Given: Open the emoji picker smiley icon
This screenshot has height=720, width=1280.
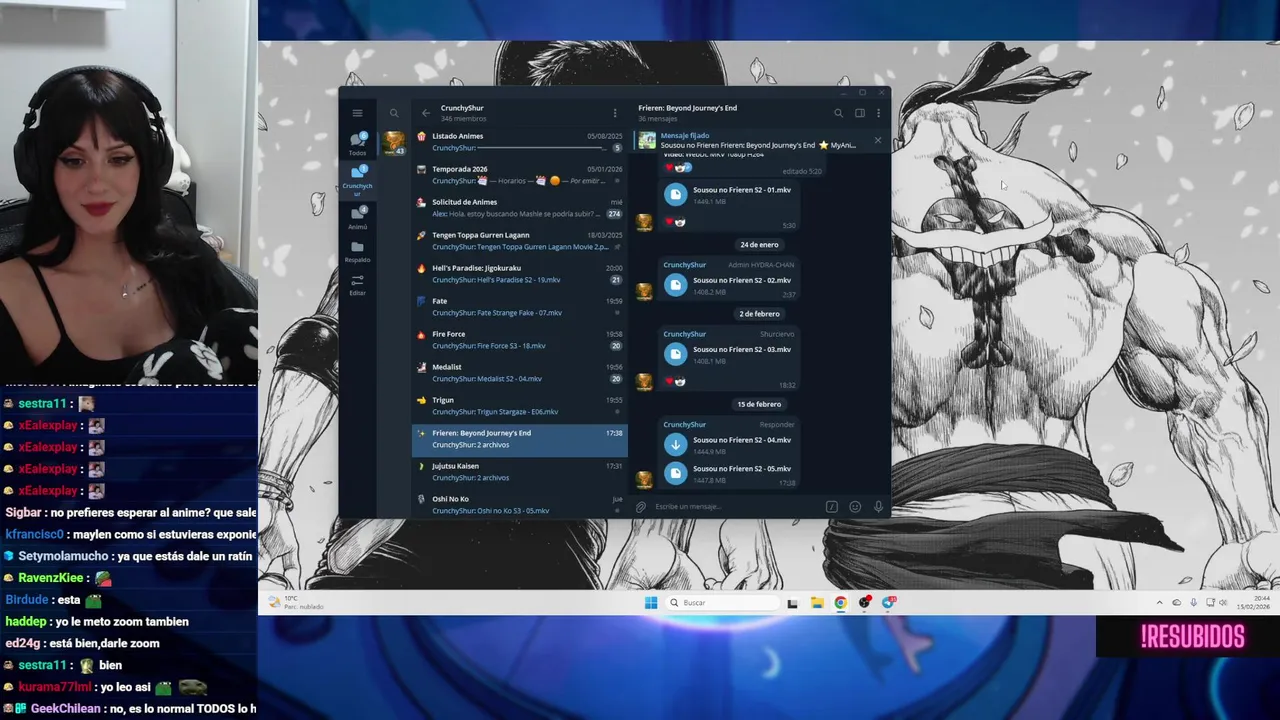Looking at the screenshot, I should 855,507.
